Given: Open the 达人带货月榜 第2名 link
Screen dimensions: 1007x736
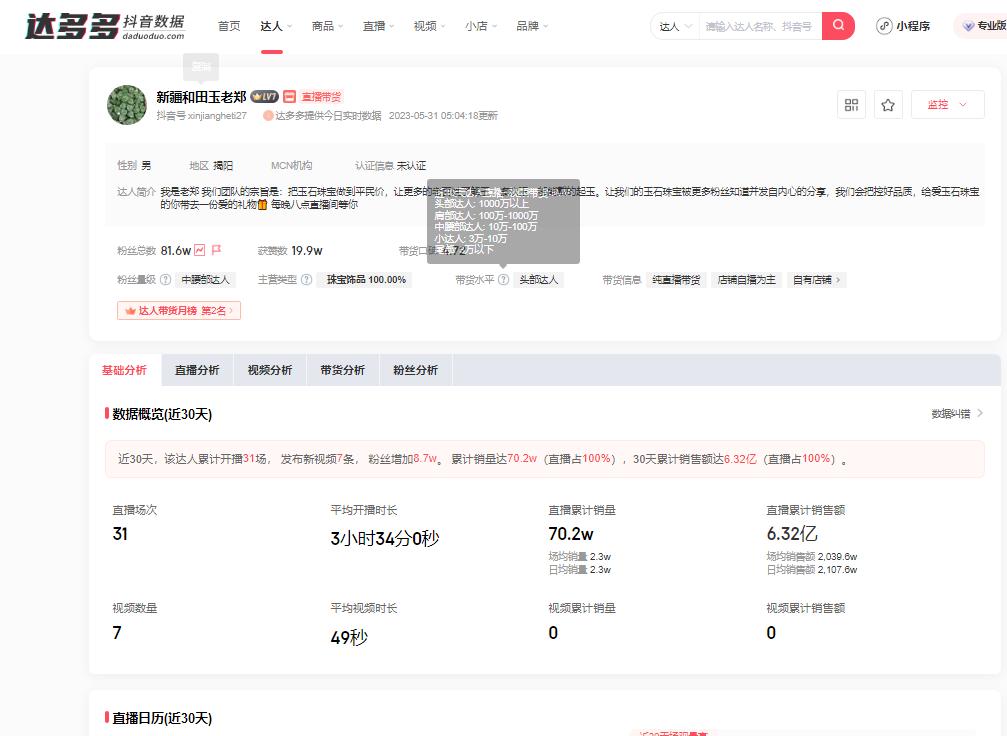Looking at the screenshot, I should tap(178, 311).
